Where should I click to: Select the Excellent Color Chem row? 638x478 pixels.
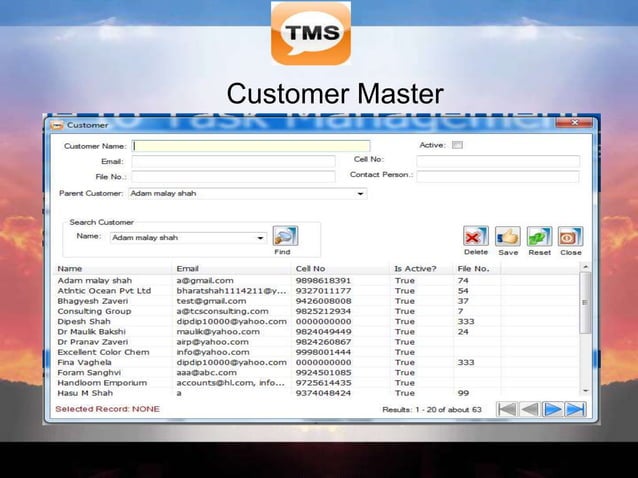click(316, 352)
